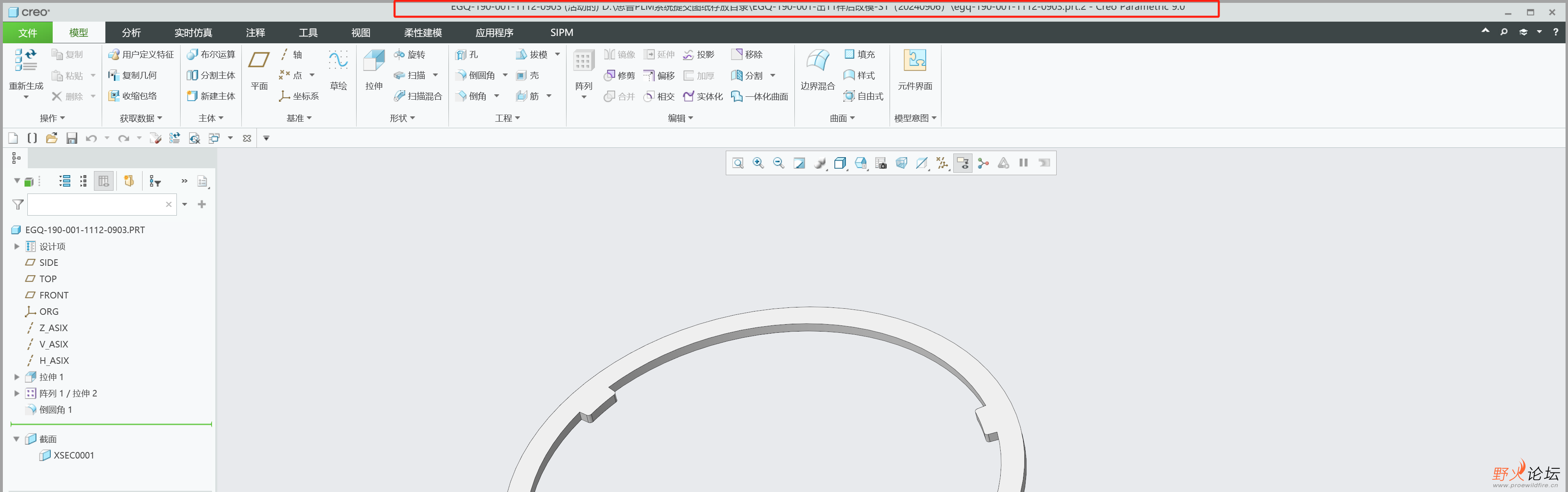Click the Extrude (拉伸) tool icon
This screenshot has width=1568, height=492.
[374, 61]
